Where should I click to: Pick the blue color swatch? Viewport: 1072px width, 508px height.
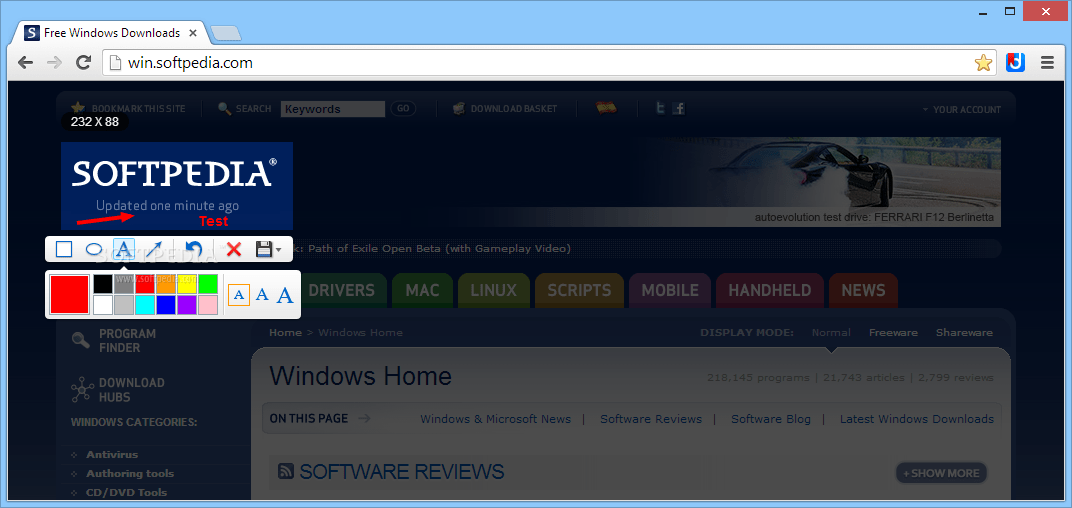165,305
